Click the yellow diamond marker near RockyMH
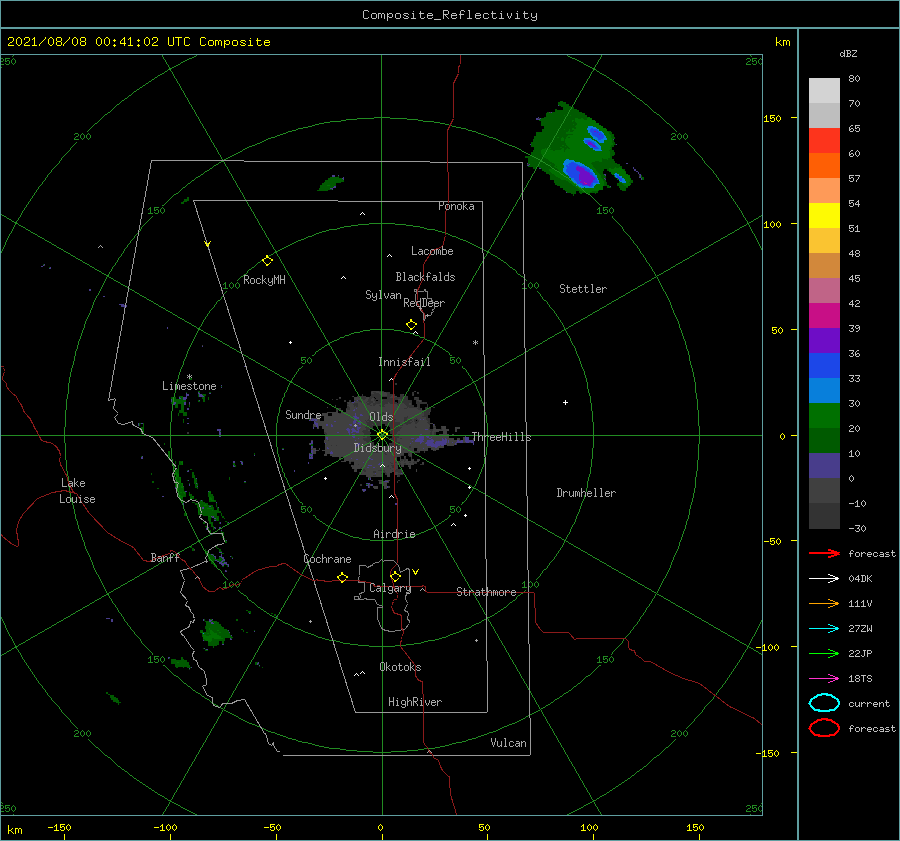 [x=267, y=261]
